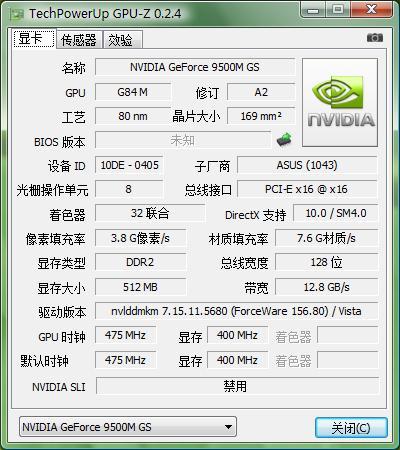The image size is (400, 450).
Task: Open the 传感器 tab
Action: coord(79,40)
